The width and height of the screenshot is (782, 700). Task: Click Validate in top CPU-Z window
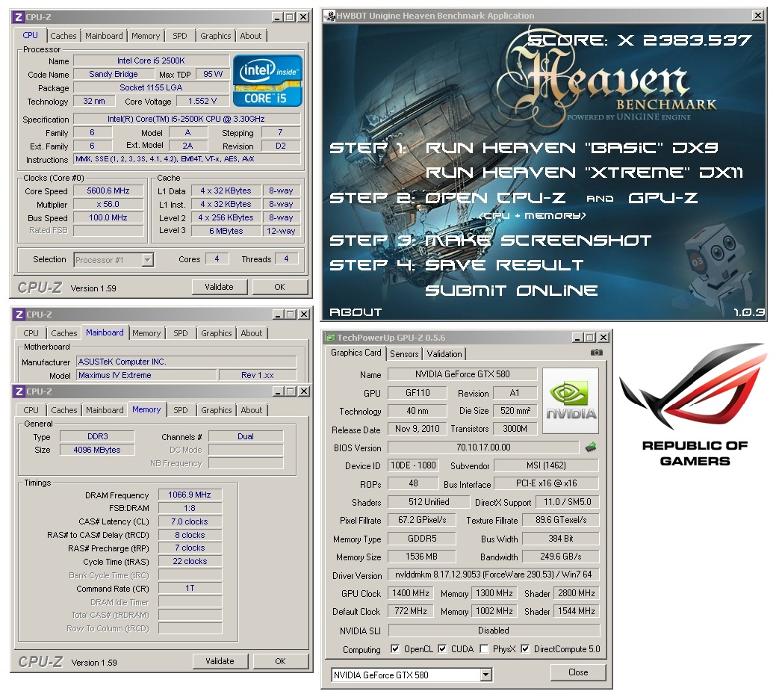coord(219,287)
